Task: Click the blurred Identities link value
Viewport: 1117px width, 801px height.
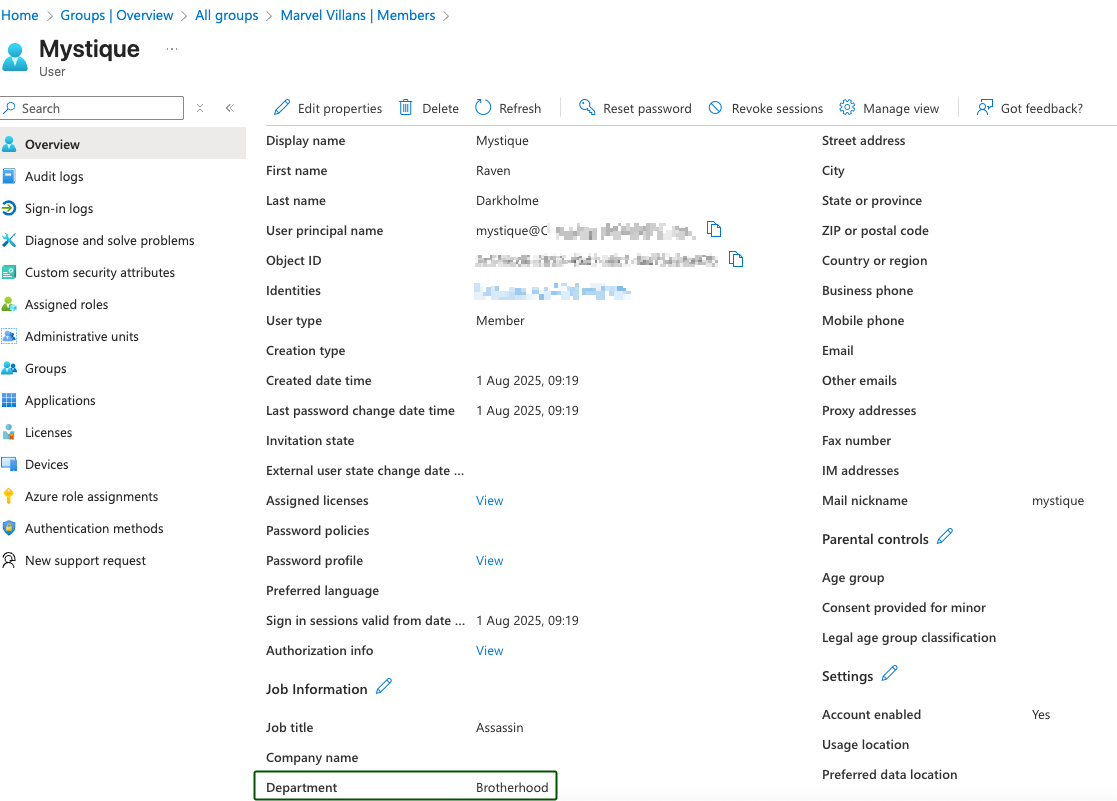Action: click(x=552, y=290)
